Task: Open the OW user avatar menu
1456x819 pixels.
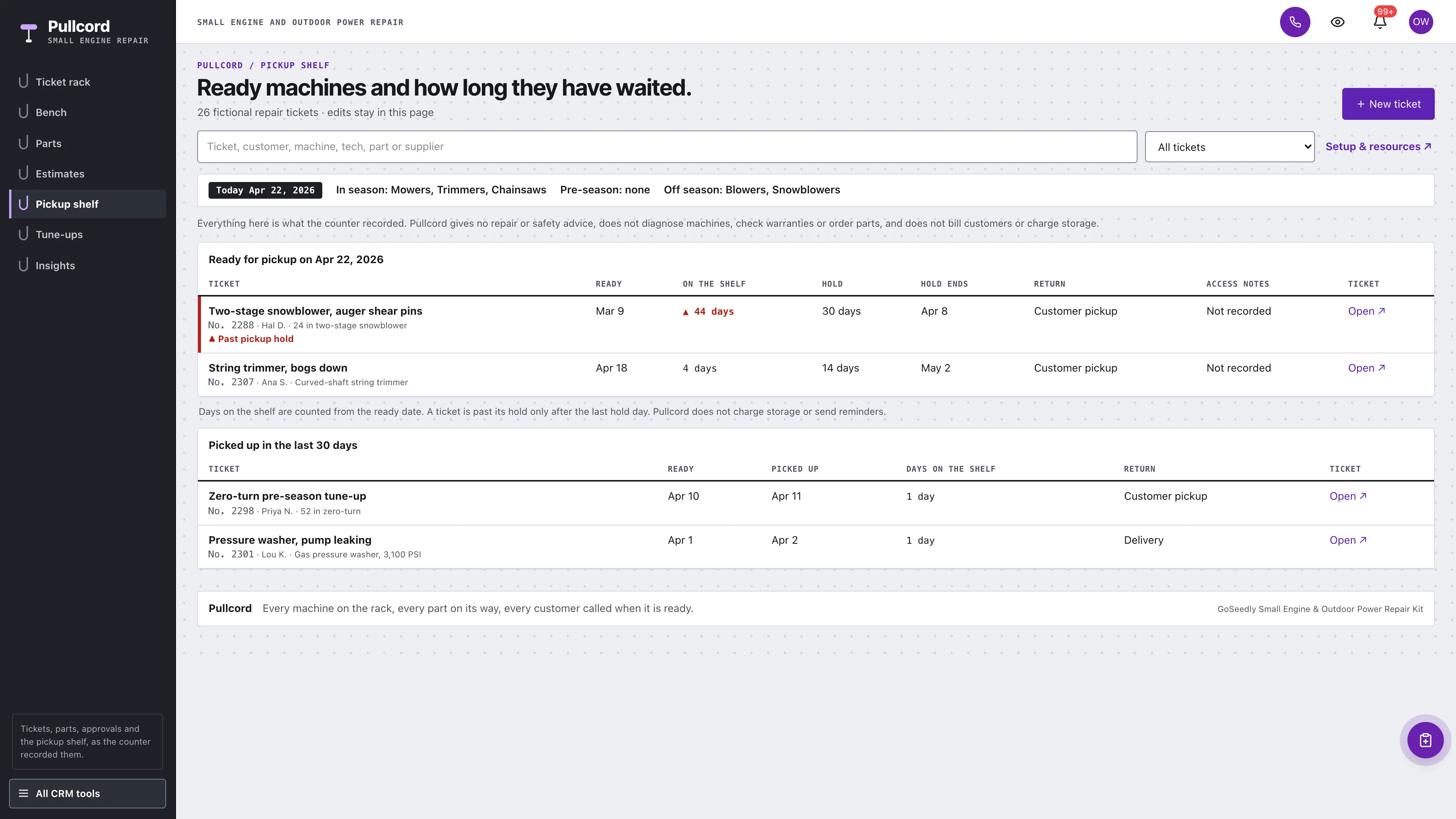Action: [x=1421, y=22]
